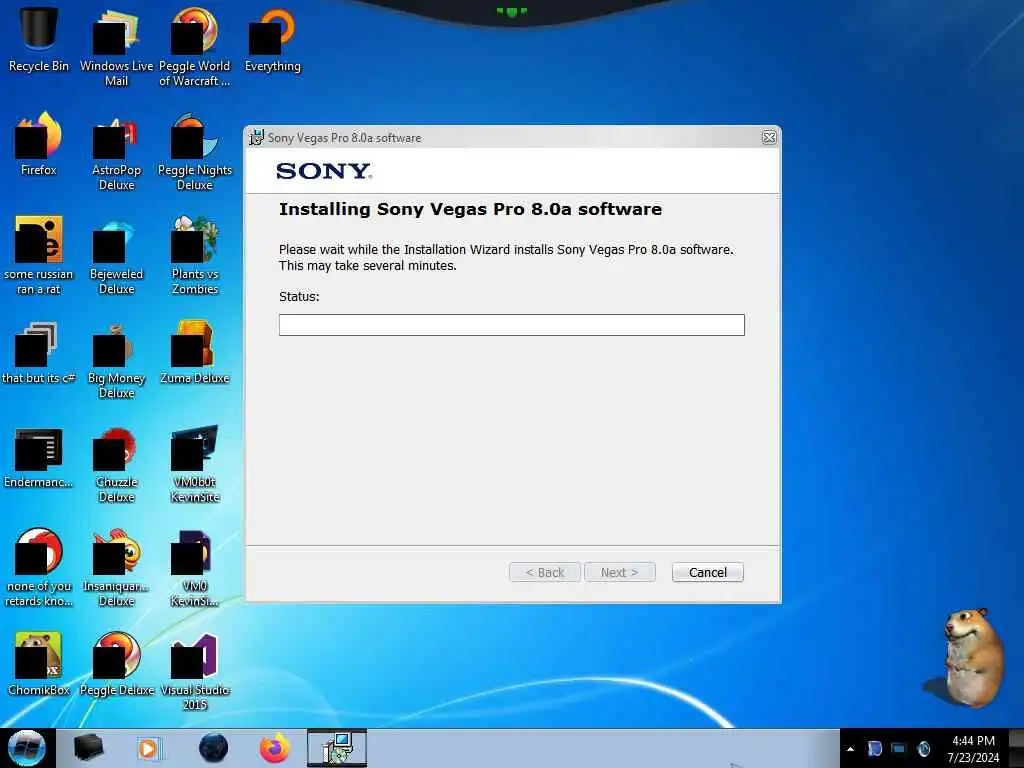Viewport: 1024px width, 768px height.
Task: Open the VM0 KevinSi... desktop icon
Action: [x=195, y=567]
